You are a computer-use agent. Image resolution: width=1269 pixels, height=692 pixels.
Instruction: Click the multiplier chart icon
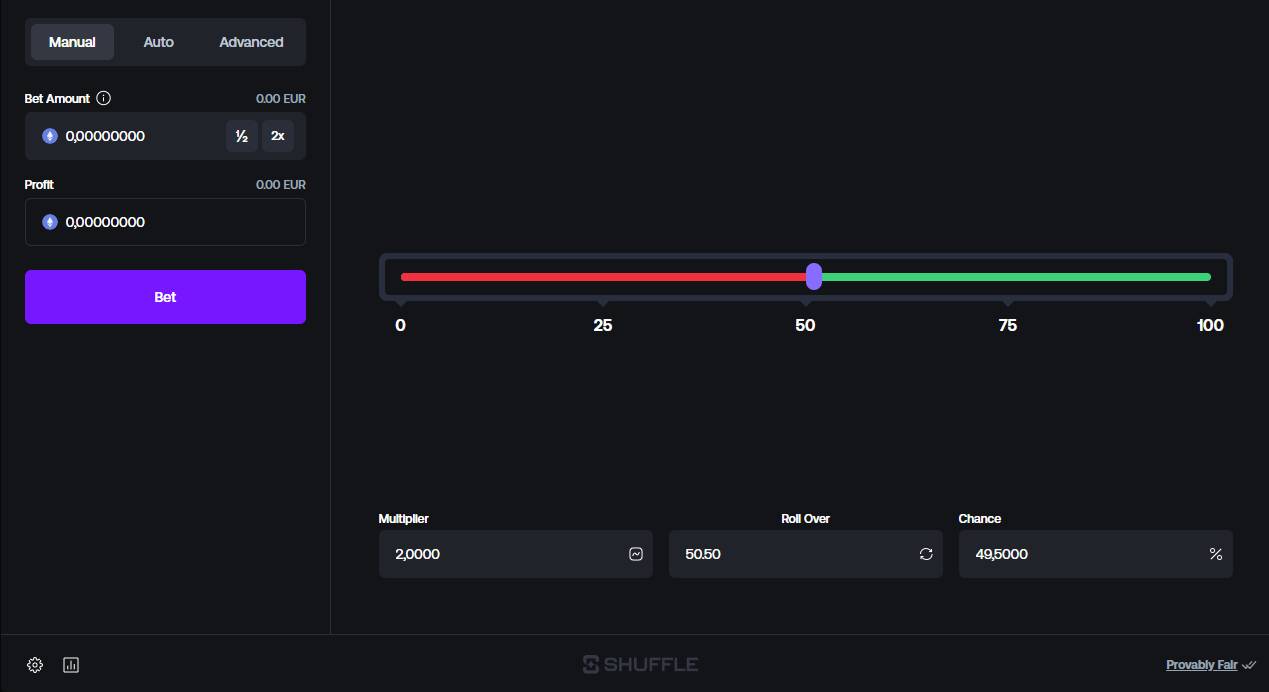(x=636, y=554)
